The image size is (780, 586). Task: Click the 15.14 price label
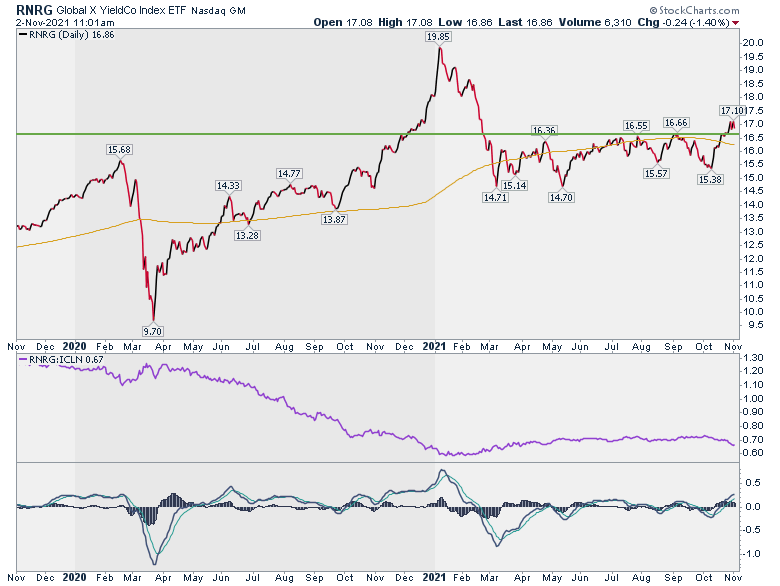pyautogui.click(x=514, y=185)
